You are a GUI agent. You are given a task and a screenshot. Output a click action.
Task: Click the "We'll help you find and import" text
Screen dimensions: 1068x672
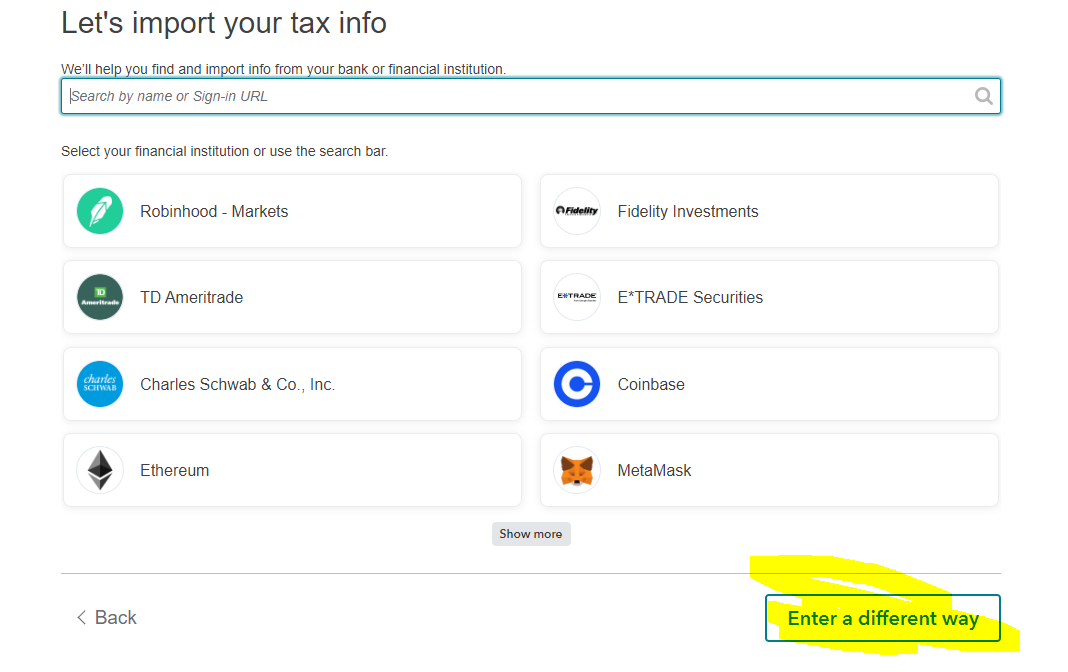(x=283, y=69)
